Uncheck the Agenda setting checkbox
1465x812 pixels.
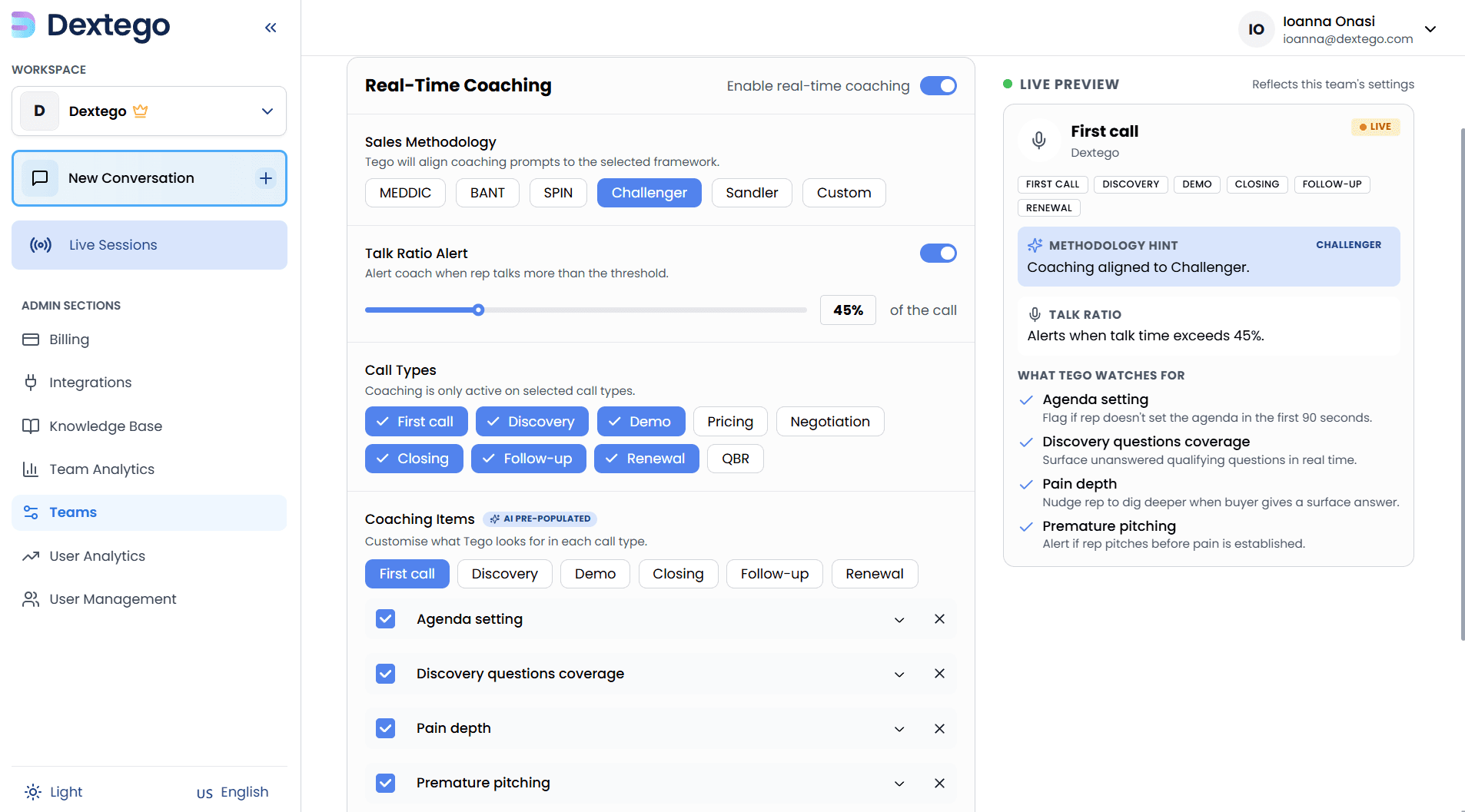[x=386, y=619]
